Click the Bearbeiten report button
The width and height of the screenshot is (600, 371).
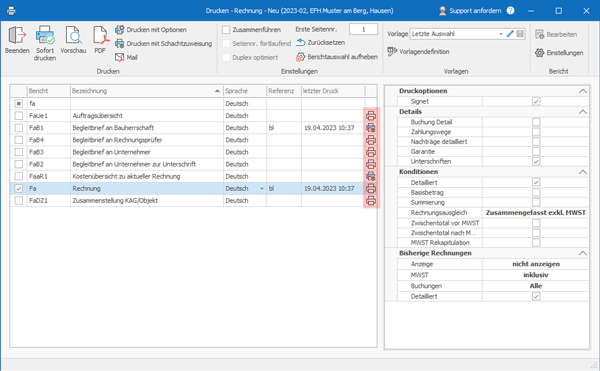[556, 34]
